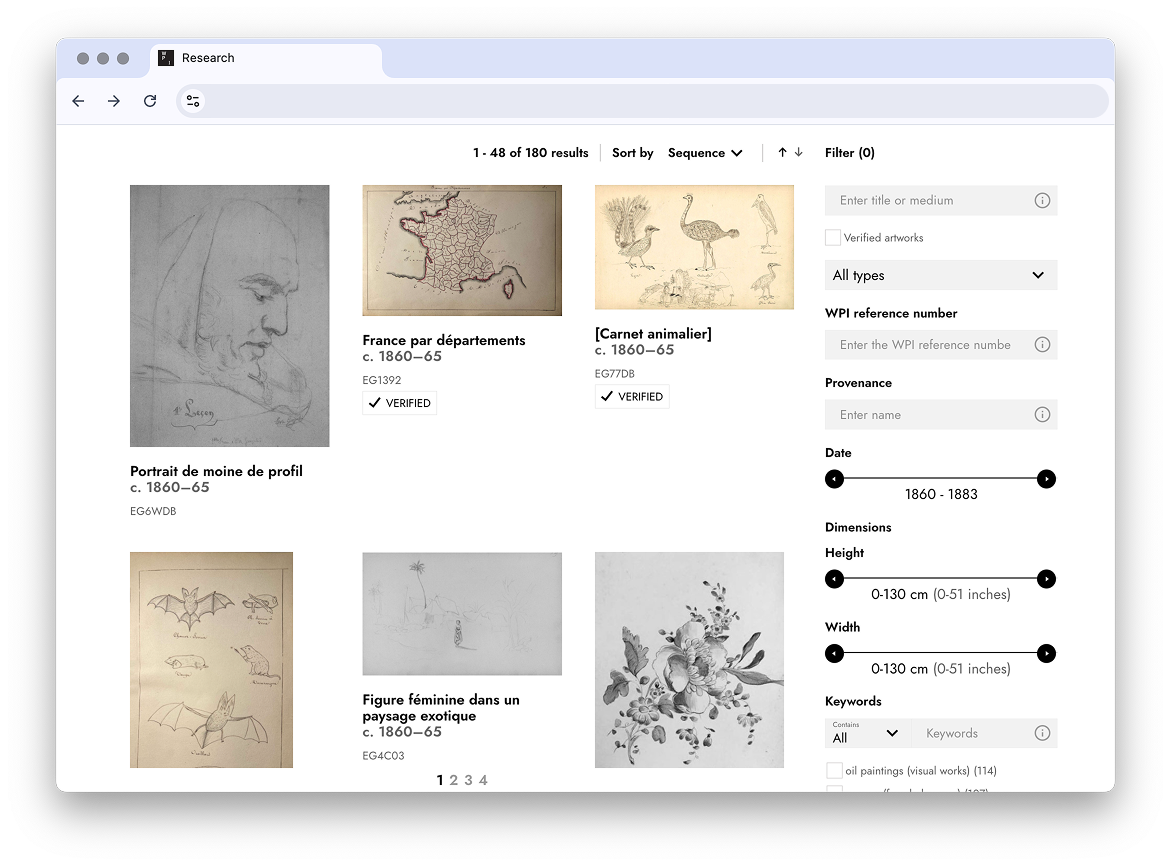Enable the Verified artworks checkbox
This screenshot has height=866, width=1171.
[832, 237]
